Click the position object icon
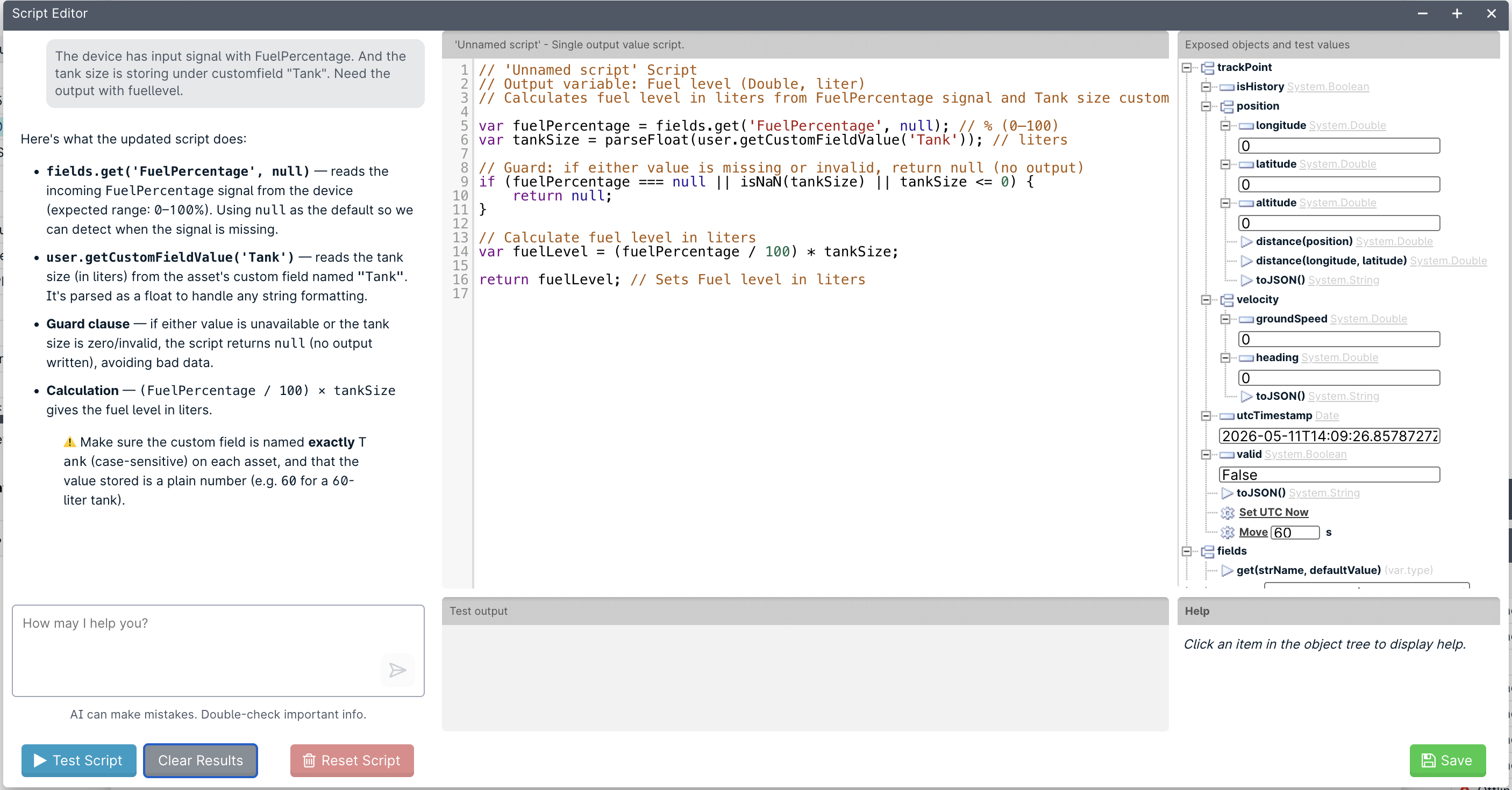 click(1228, 107)
